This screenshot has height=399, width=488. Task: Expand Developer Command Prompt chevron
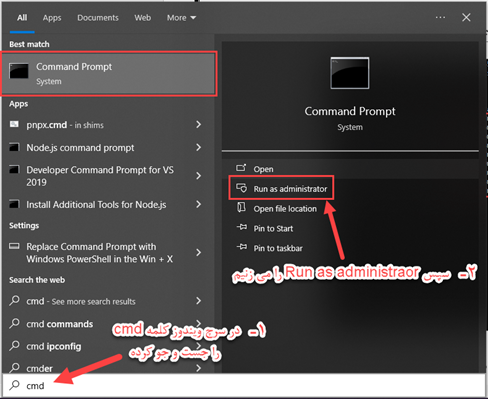[x=199, y=176]
